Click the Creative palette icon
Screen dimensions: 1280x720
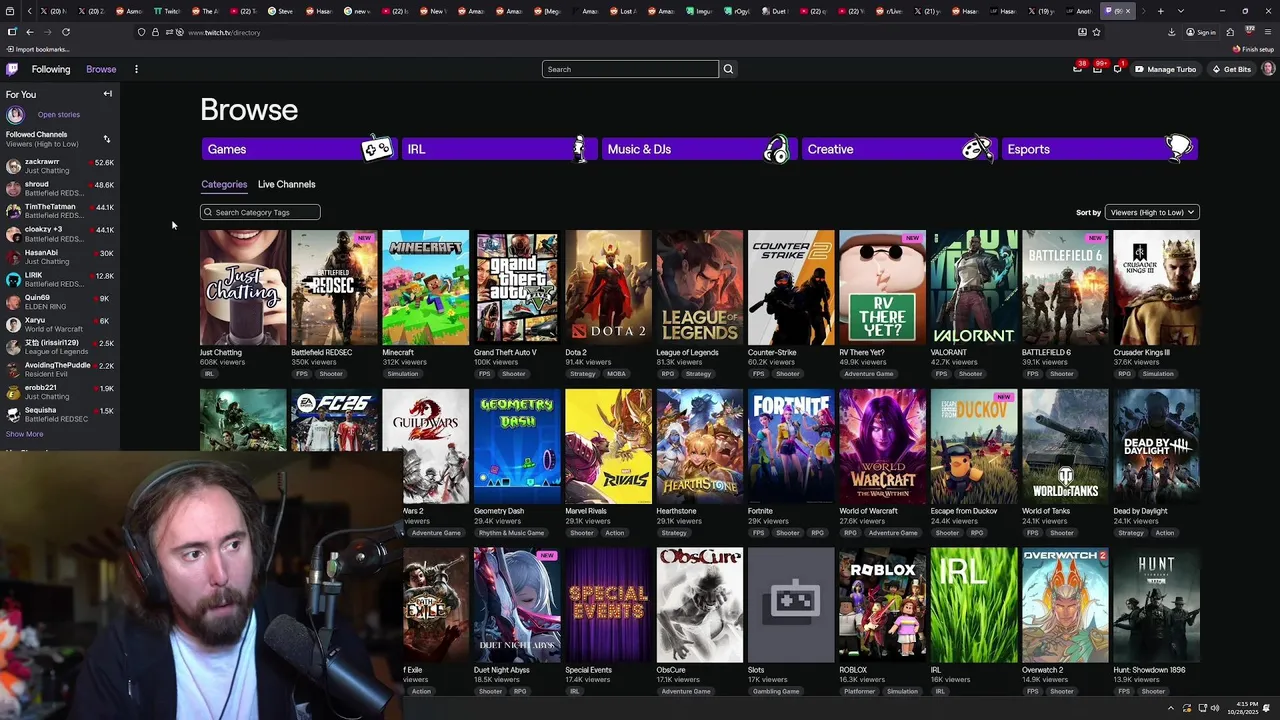pos(977,149)
